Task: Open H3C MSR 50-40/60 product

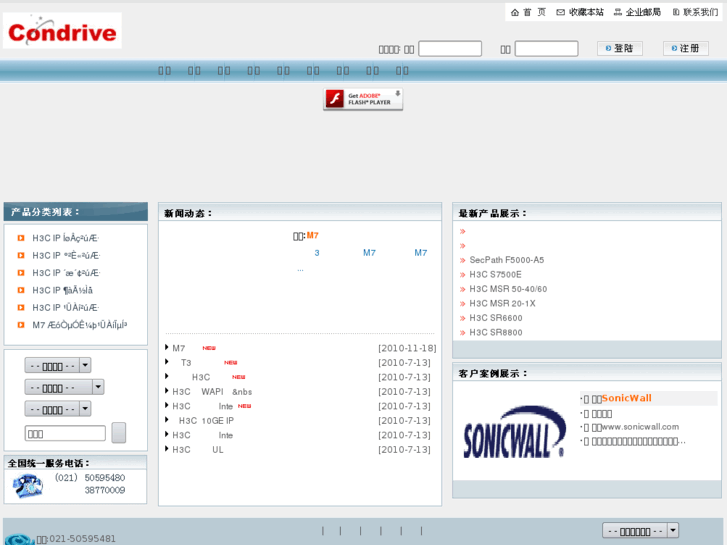Action: coord(508,289)
